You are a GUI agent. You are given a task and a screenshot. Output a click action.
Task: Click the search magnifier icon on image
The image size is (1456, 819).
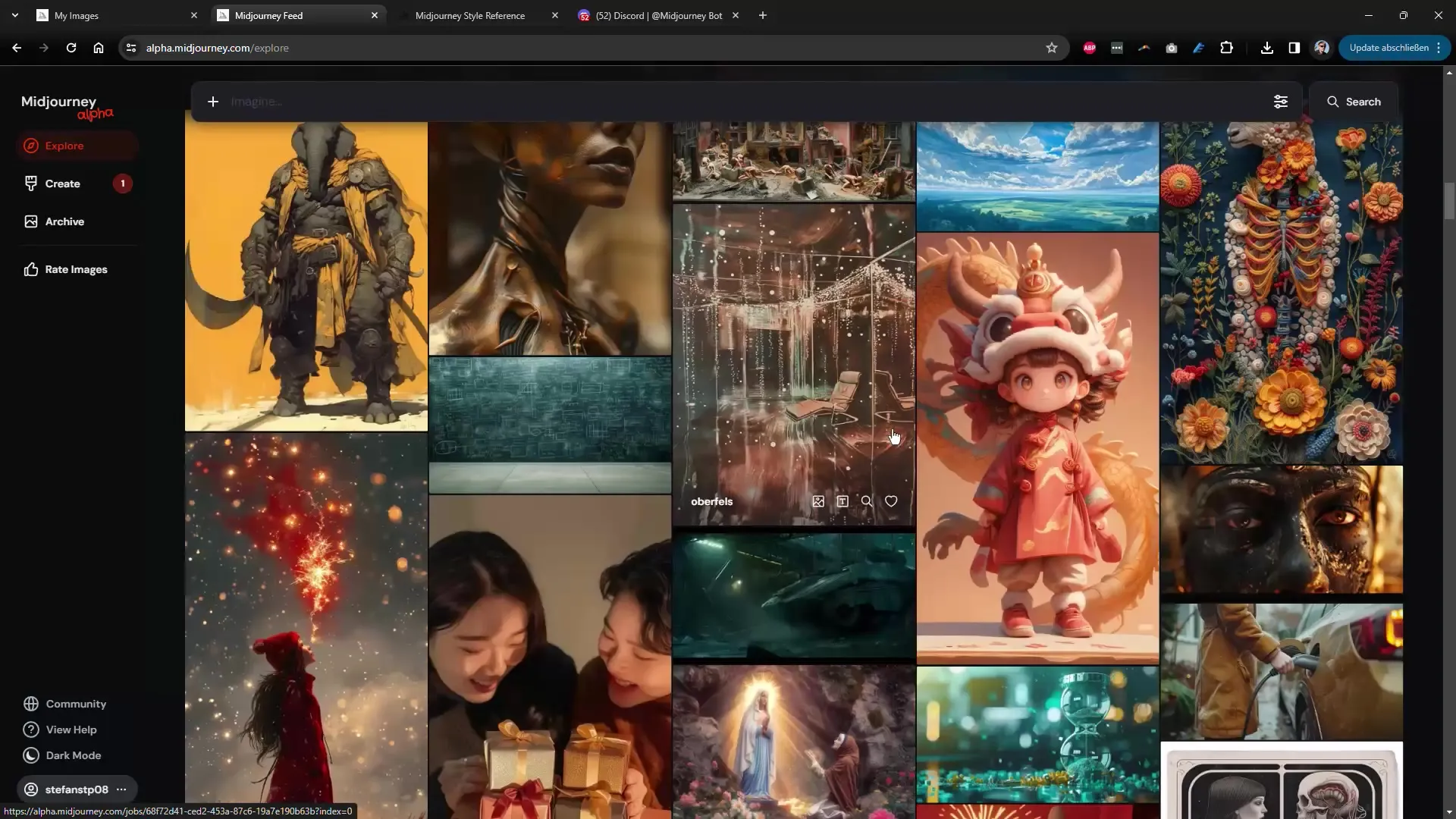(867, 501)
